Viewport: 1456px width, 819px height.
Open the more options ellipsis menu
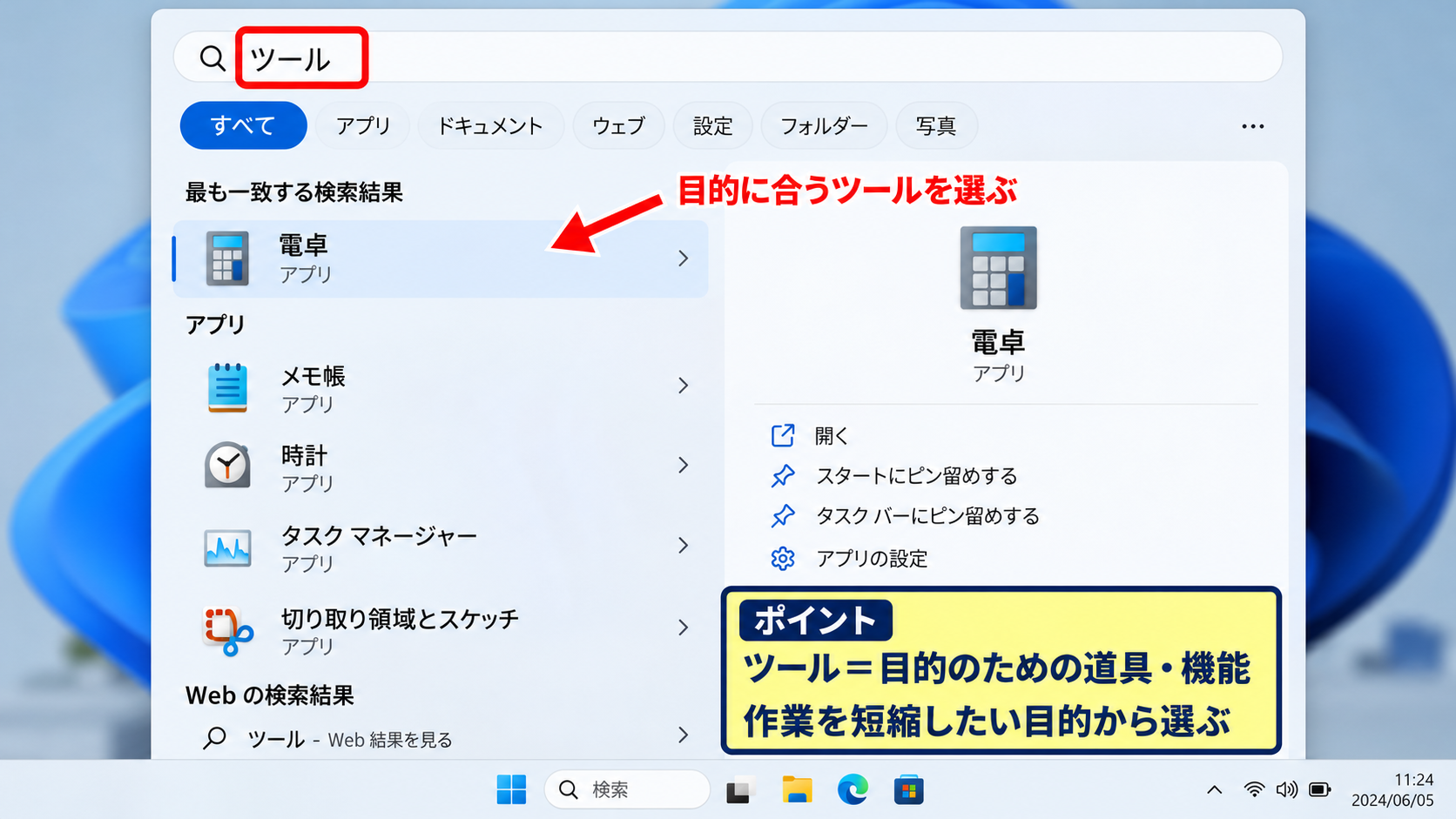point(1252,126)
